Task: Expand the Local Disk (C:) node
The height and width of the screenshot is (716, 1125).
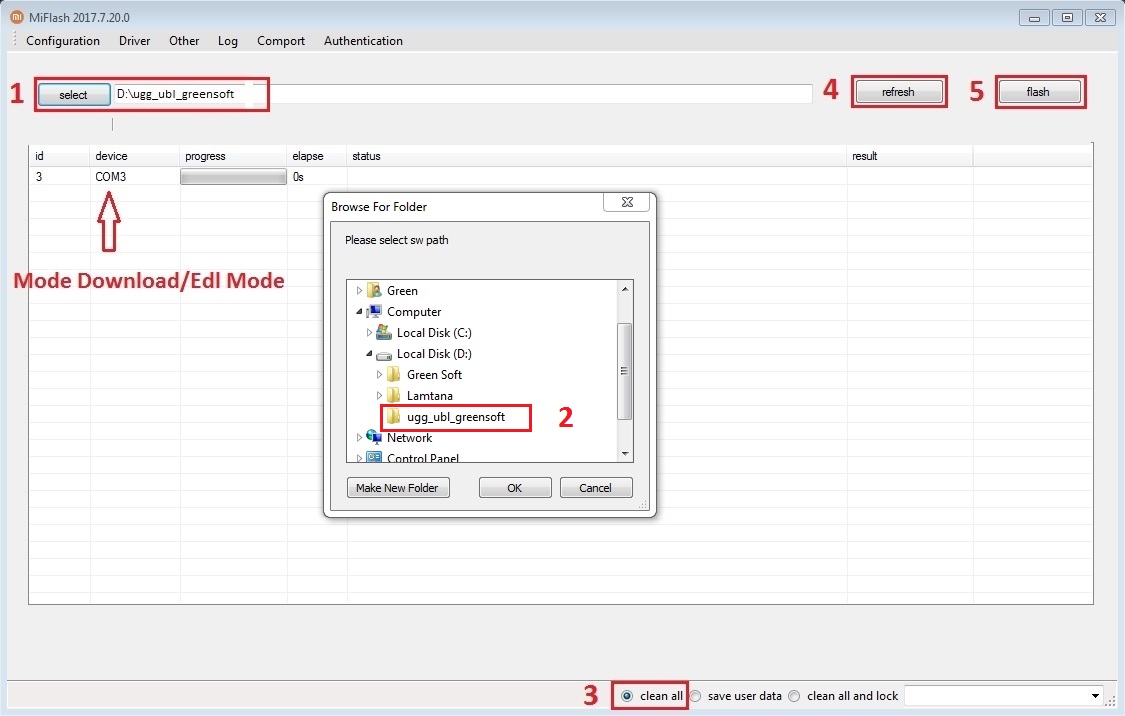Action: pyautogui.click(x=369, y=332)
